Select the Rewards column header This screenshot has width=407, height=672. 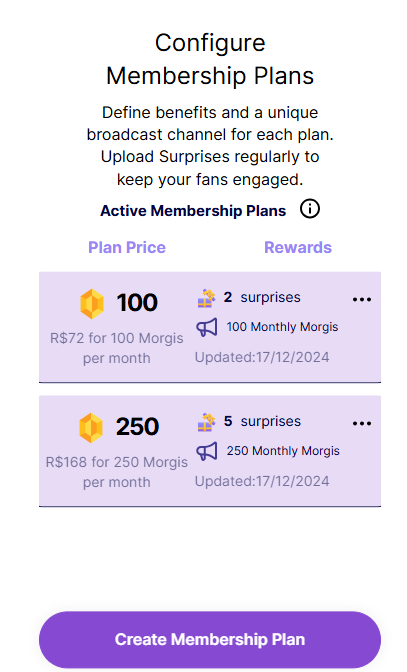298,247
